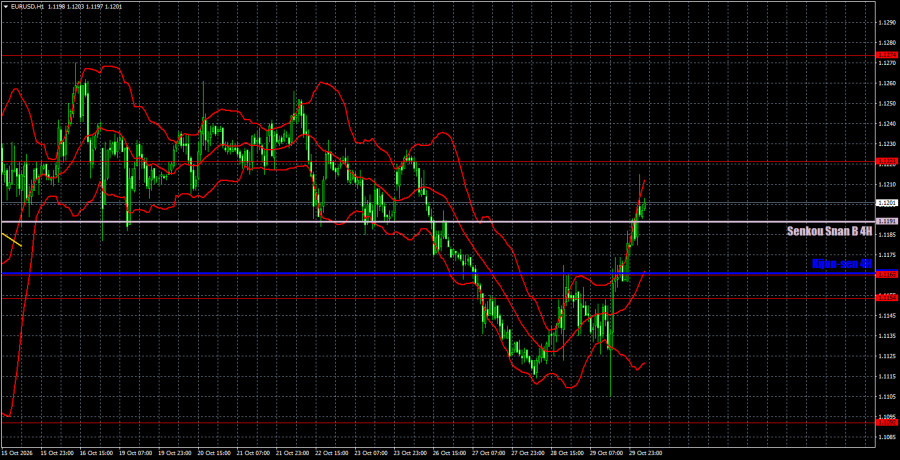Click the 15 Oct 23:00 time label

(55, 453)
